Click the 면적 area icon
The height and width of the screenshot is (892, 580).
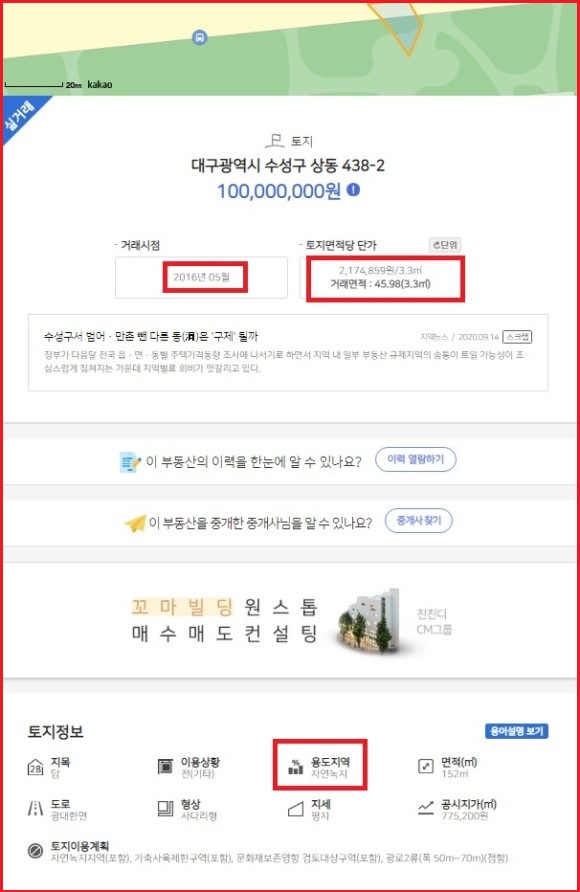(x=425, y=766)
